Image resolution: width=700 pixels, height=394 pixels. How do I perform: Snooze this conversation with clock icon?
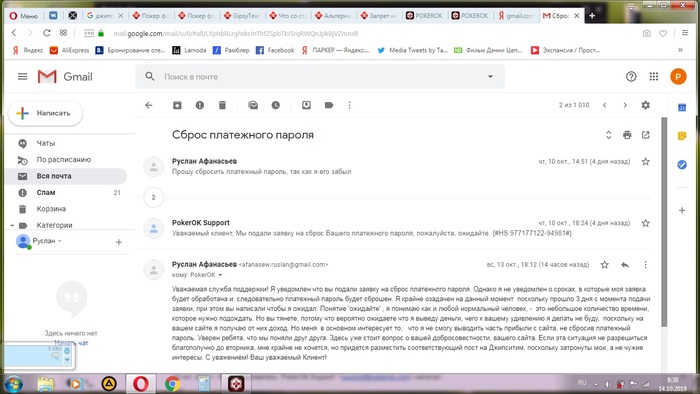(x=275, y=105)
